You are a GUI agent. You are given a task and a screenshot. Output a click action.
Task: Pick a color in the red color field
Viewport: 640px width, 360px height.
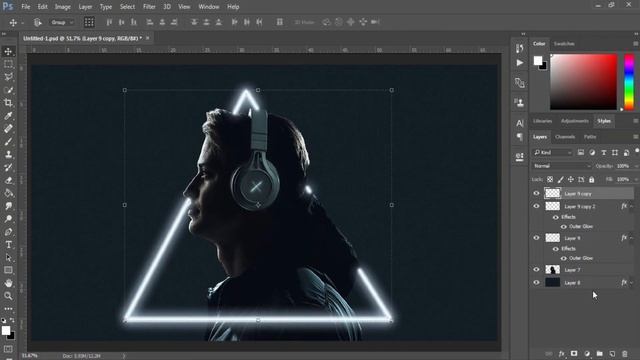click(x=584, y=82)
